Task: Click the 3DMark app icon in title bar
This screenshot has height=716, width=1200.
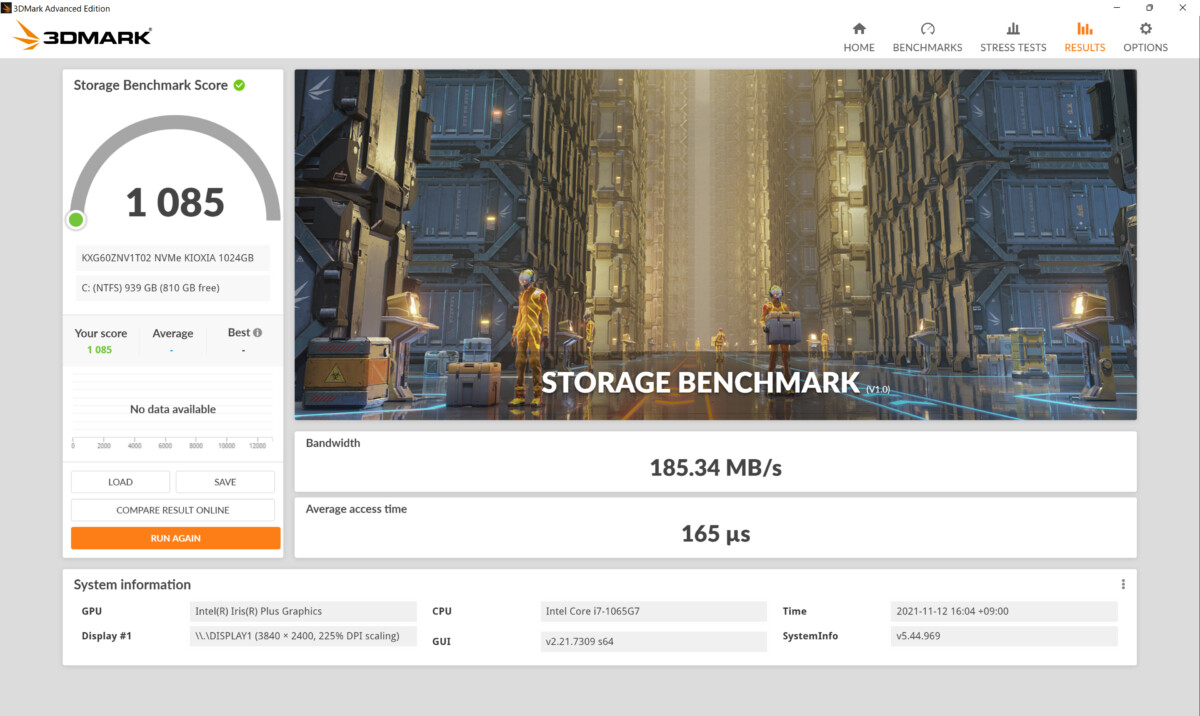Action: pos(7,8)
